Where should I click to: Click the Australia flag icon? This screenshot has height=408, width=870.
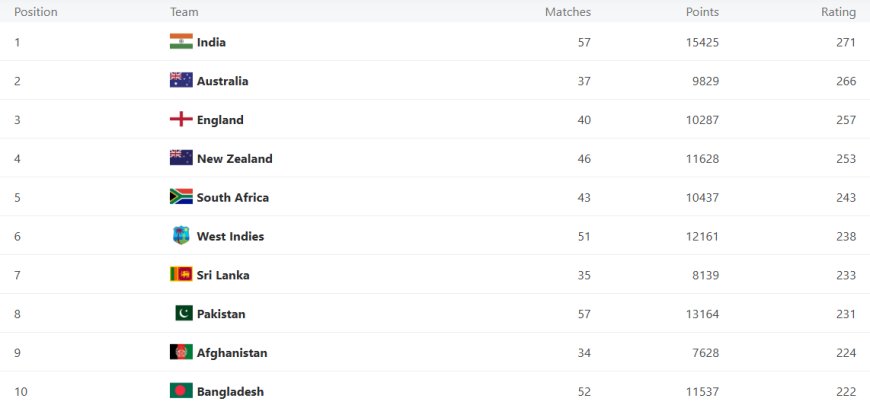coord(181,81)
